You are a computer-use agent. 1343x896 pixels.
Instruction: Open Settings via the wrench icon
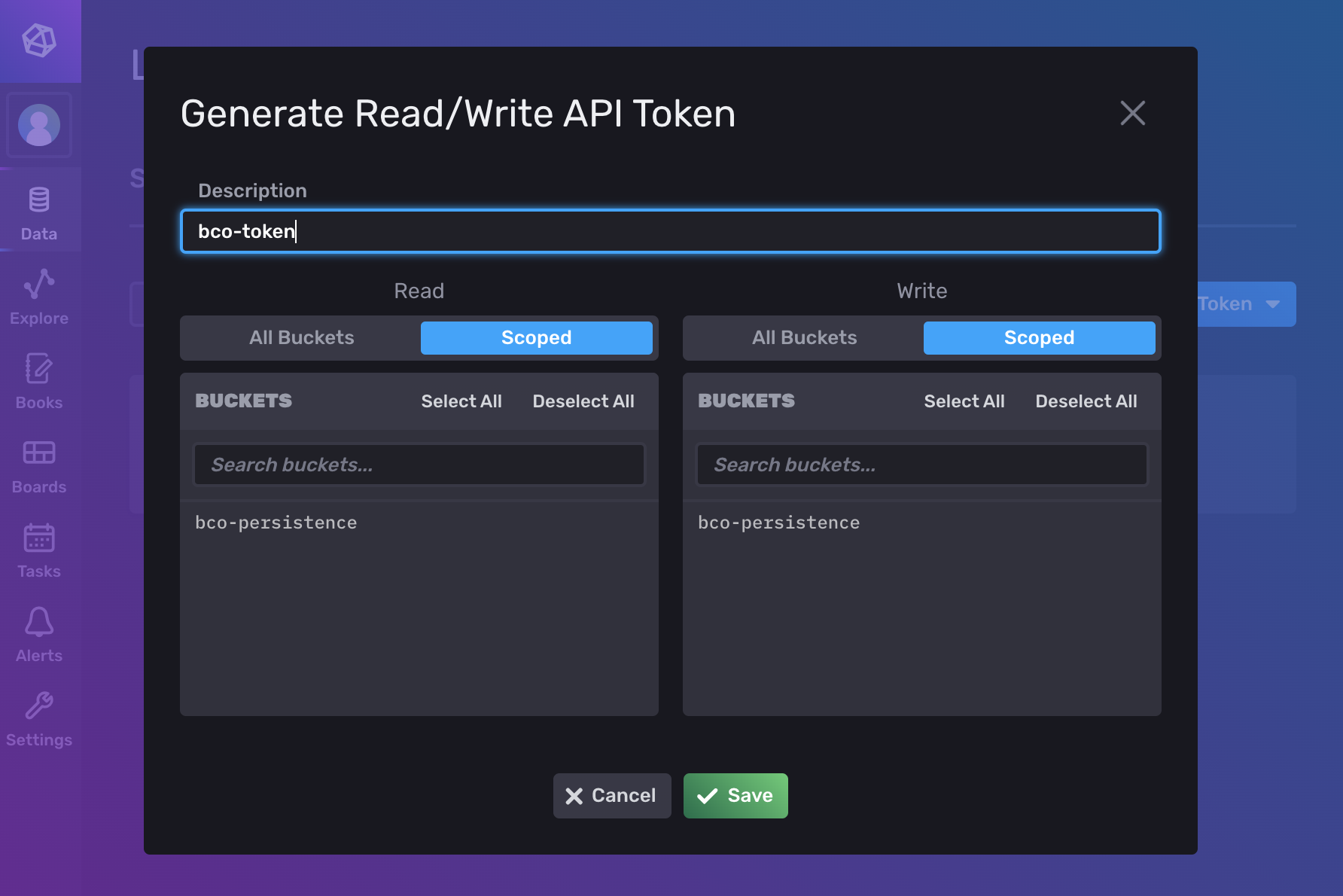coord(39,718)
